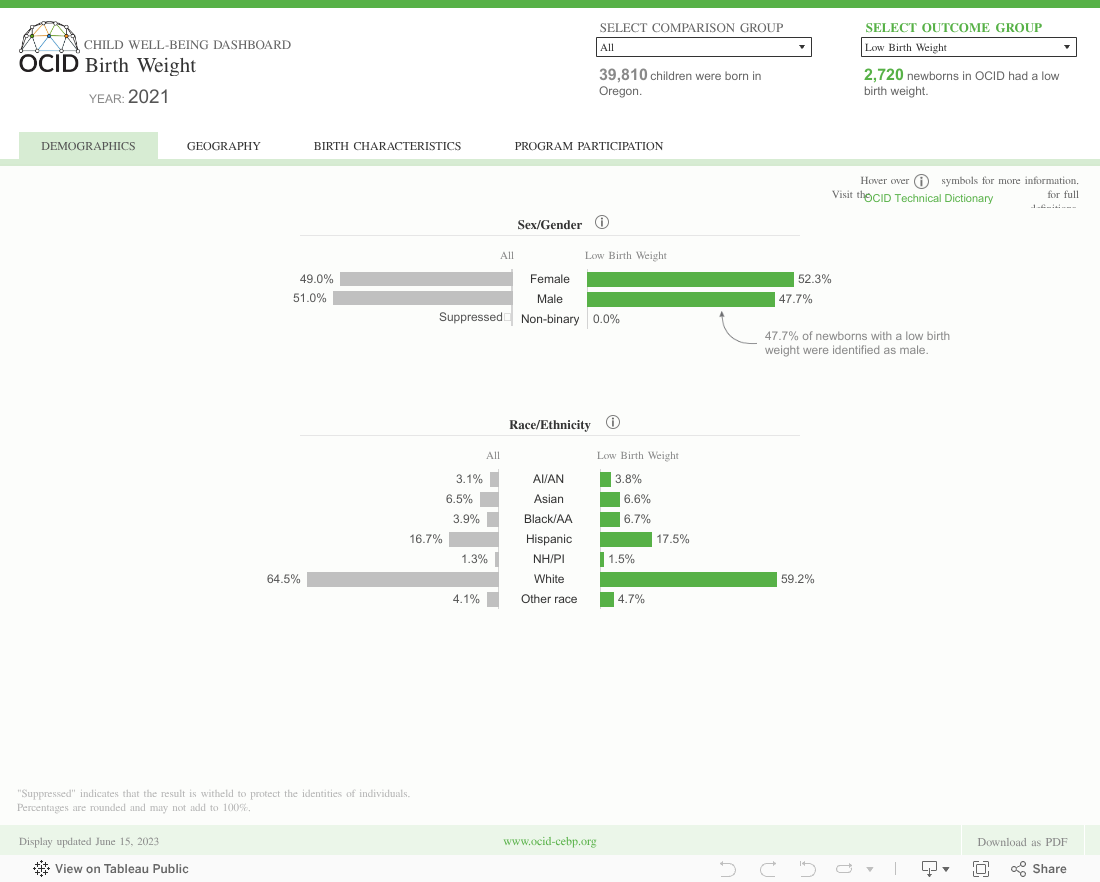The image size is (1100, 882).
Task: Click the Tableau logo icon
Action: (41, 869)
